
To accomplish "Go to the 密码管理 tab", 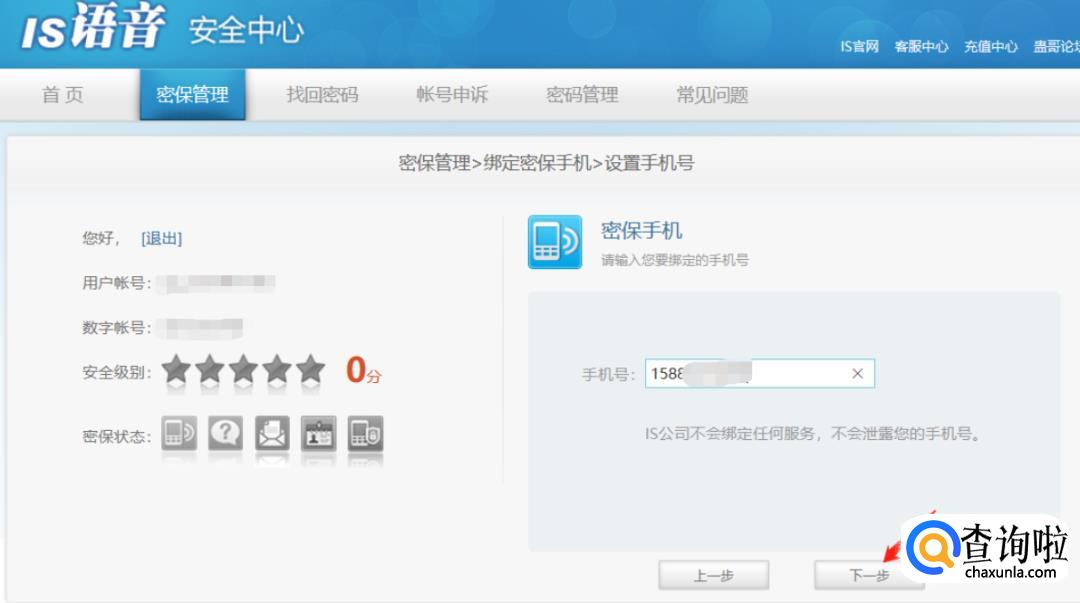I will [x=582, y=95].
